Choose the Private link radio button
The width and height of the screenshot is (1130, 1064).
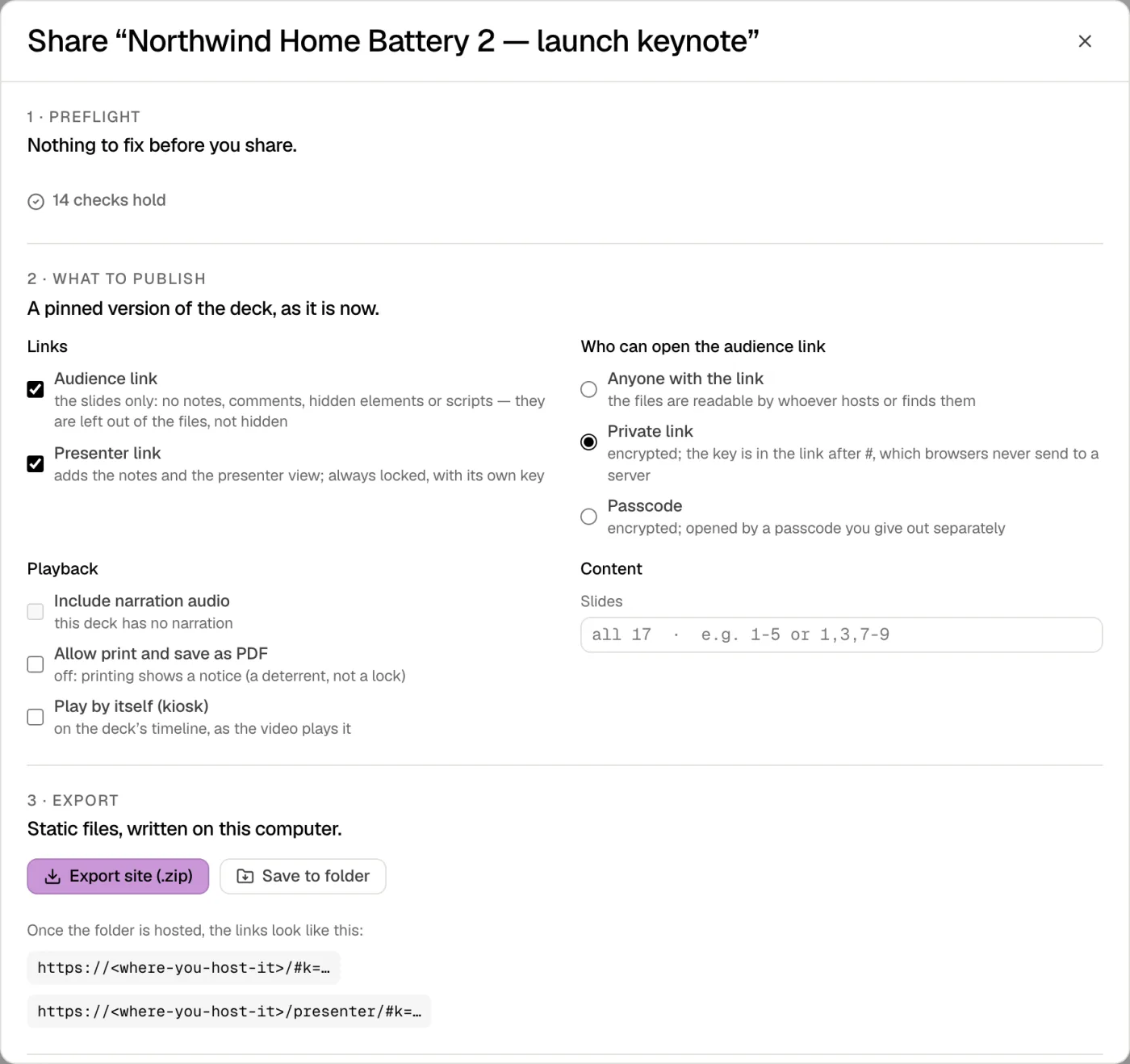point(589,442)
